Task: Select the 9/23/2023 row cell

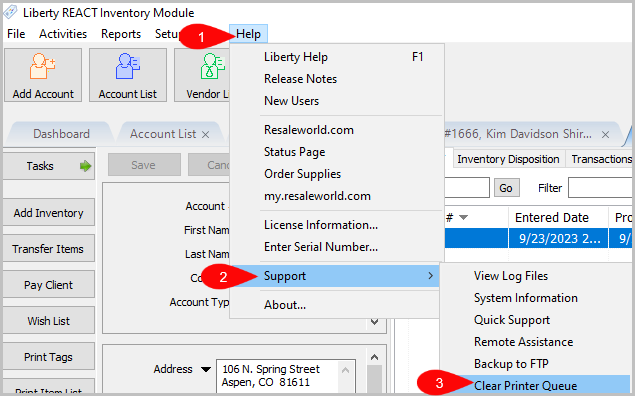Action: pos(558,238)
